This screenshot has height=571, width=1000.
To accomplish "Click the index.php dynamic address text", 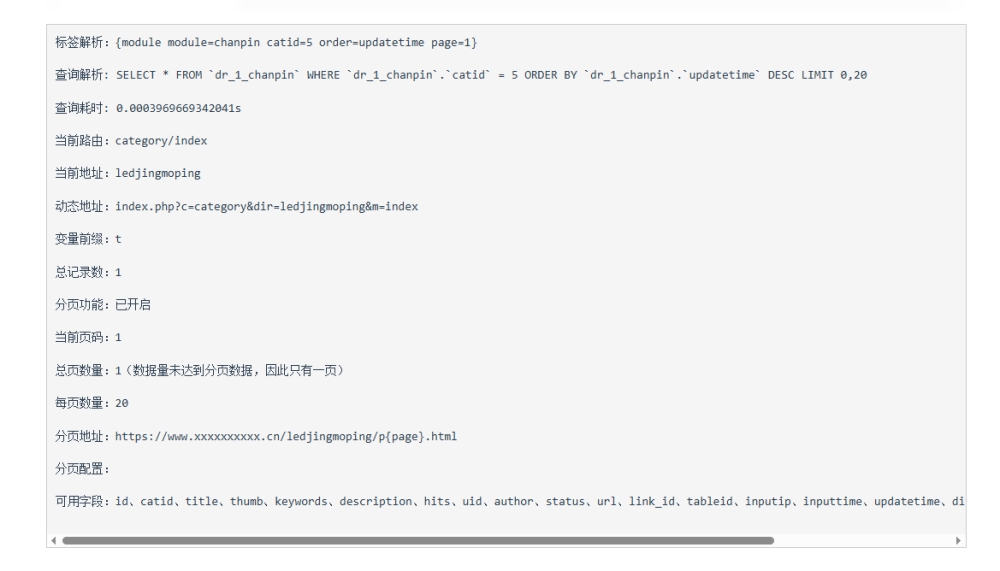I will [267, 207].
